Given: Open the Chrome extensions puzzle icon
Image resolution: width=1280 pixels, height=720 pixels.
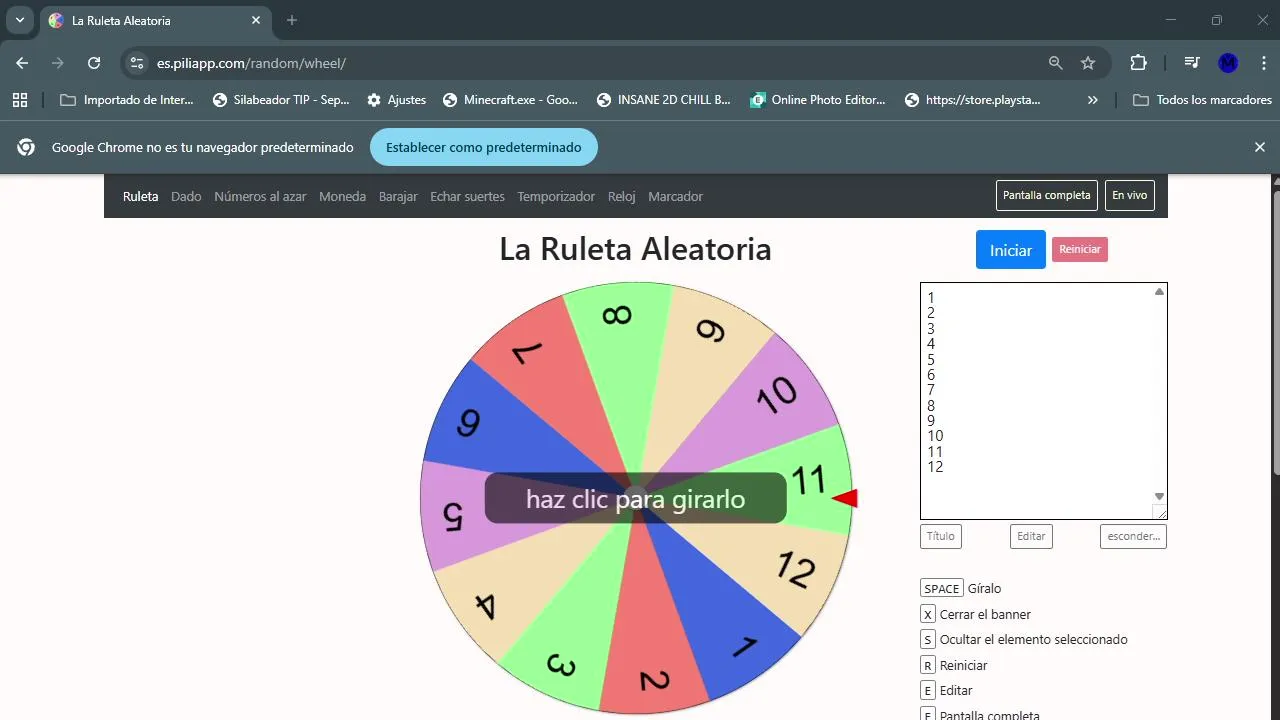Looking at the screenshot, I should coord(1138,63).
